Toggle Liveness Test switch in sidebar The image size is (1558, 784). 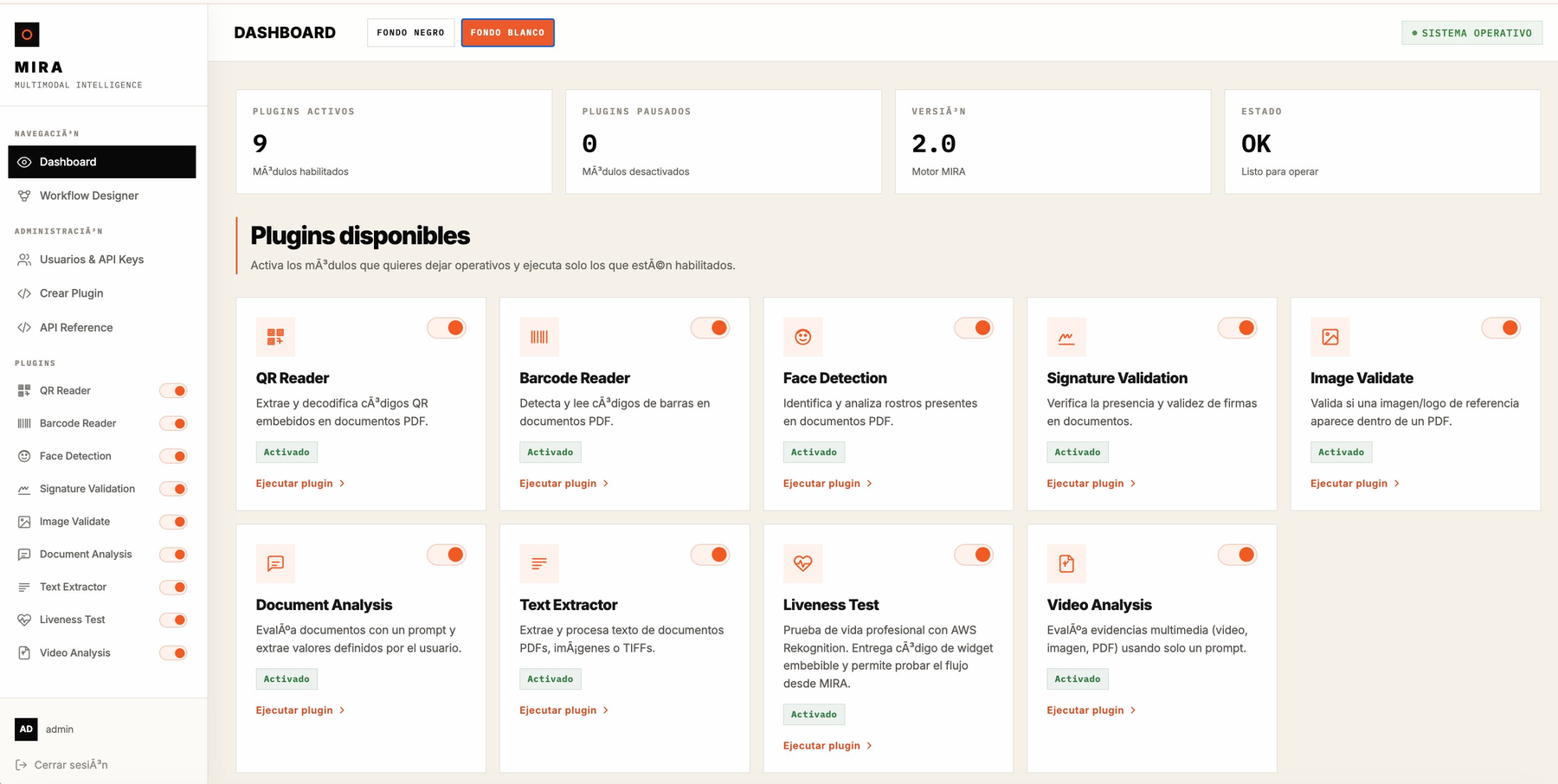coord(173,620)
